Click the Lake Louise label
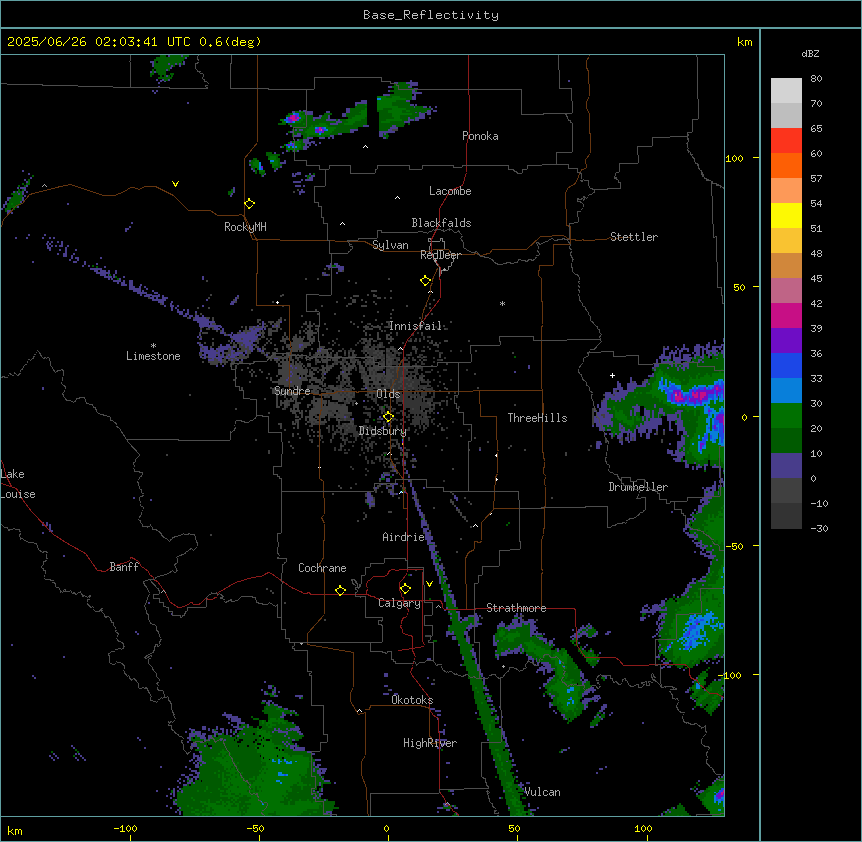862x842 pixels. (x=18, y=484)
